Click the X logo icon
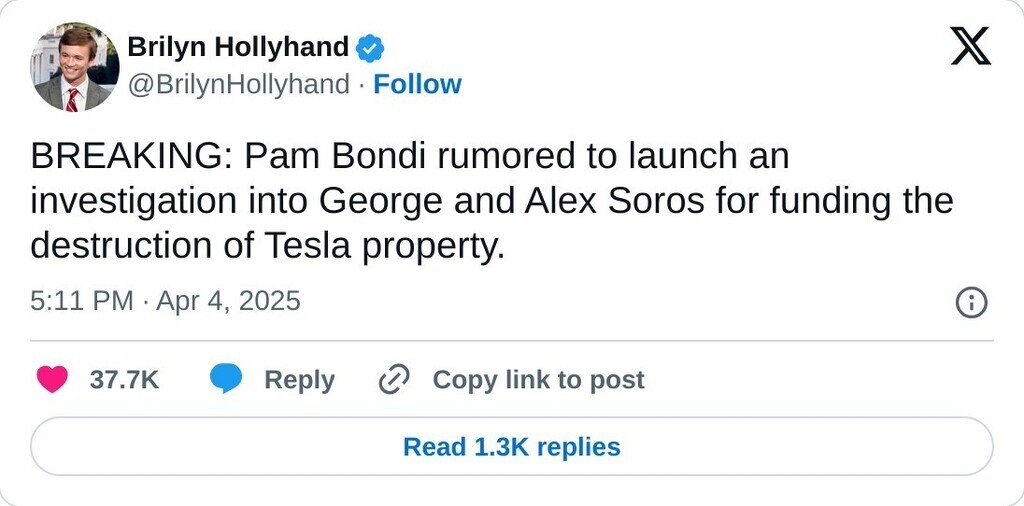Viewport: 1024px width, 506px height. 970,46
